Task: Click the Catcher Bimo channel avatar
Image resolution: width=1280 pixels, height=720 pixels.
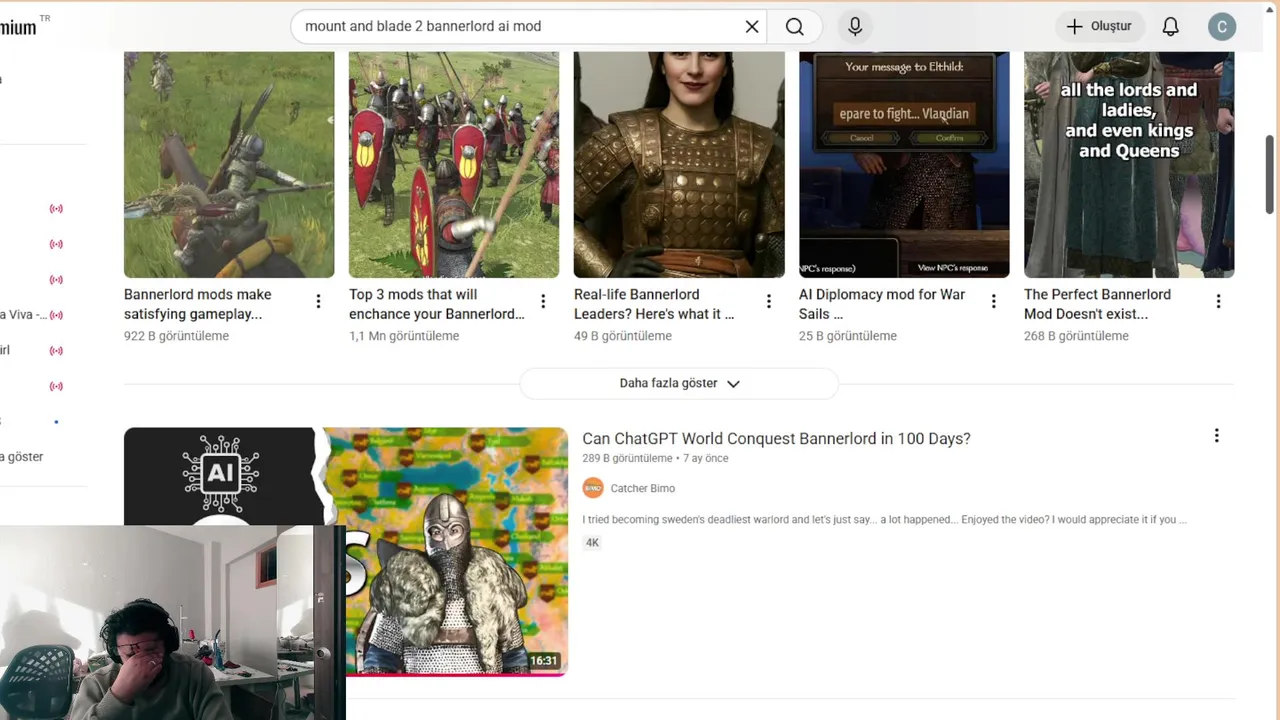Action: click(593, 488)
